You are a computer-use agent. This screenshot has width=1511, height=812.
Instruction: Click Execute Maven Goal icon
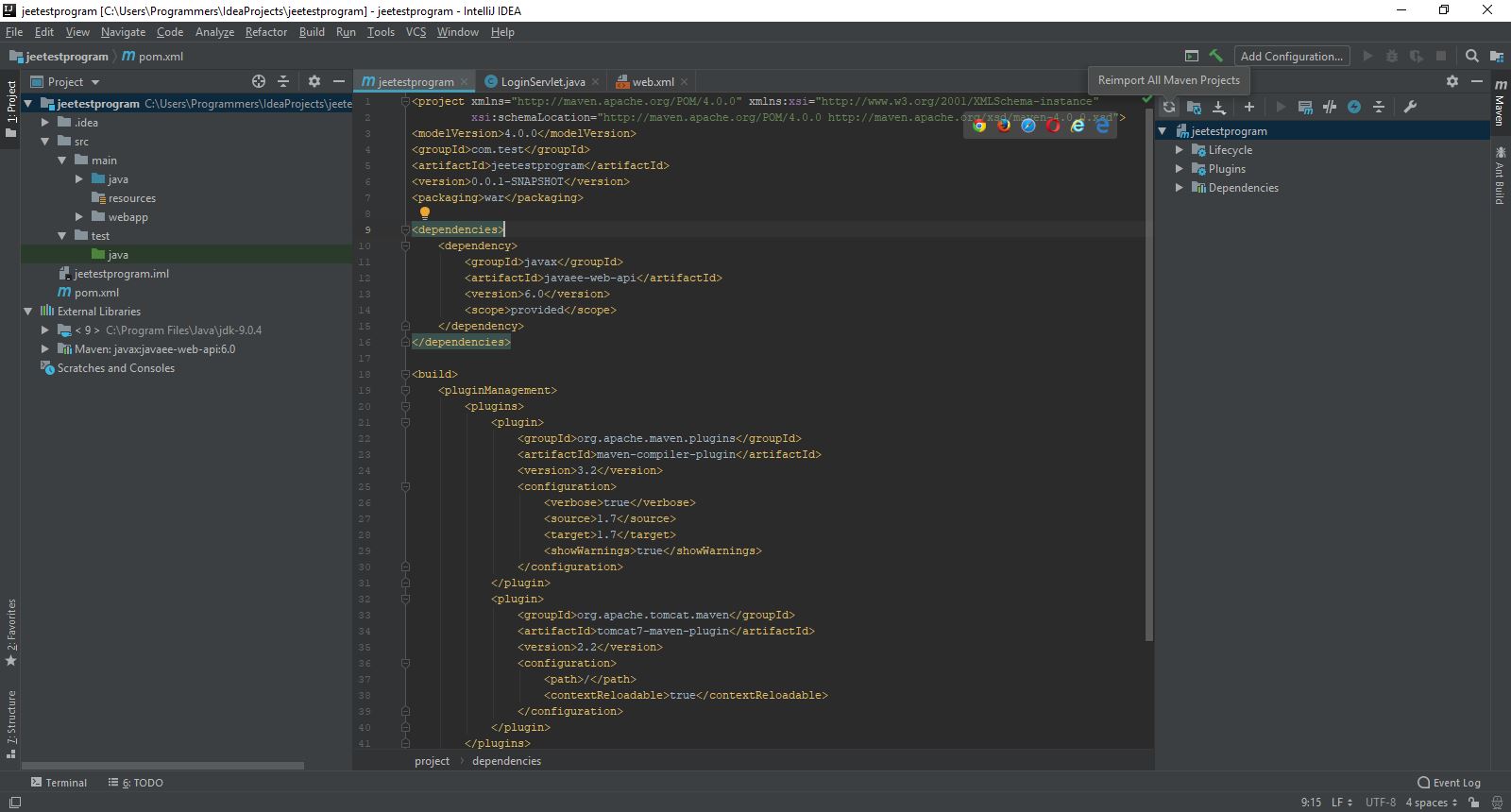coord(1305,107)
